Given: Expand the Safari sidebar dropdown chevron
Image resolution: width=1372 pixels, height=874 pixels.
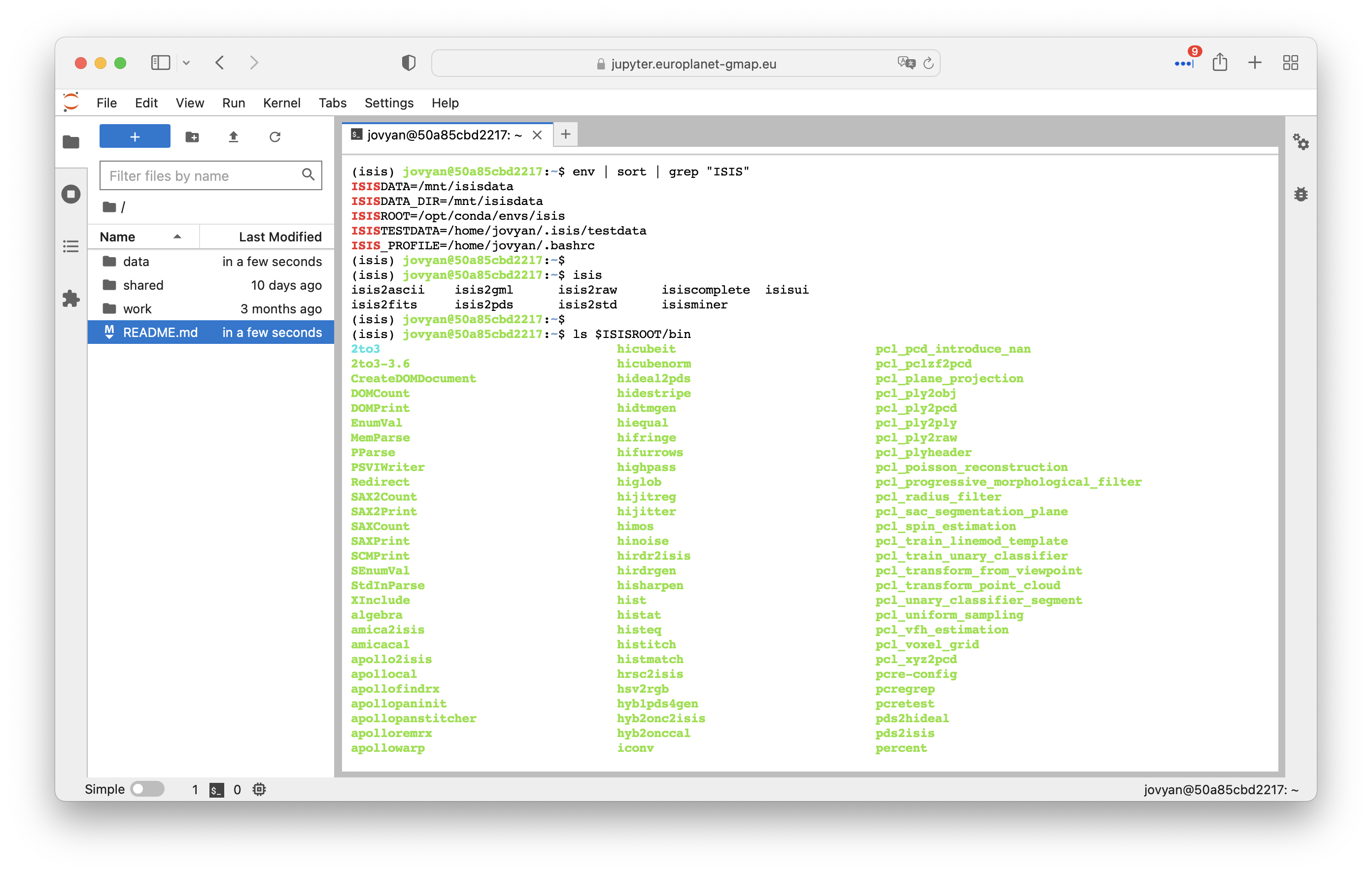Looking at the screenshot, I should [x=186, y=63].
